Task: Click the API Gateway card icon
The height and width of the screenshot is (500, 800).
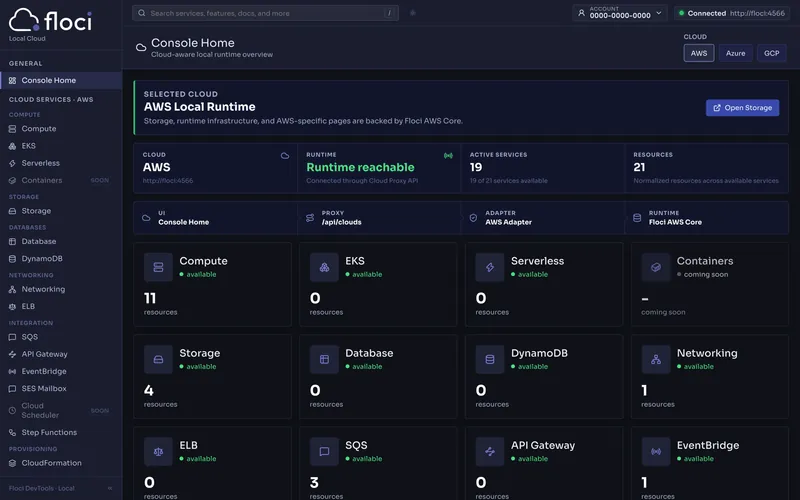Action: coord(490,452)
